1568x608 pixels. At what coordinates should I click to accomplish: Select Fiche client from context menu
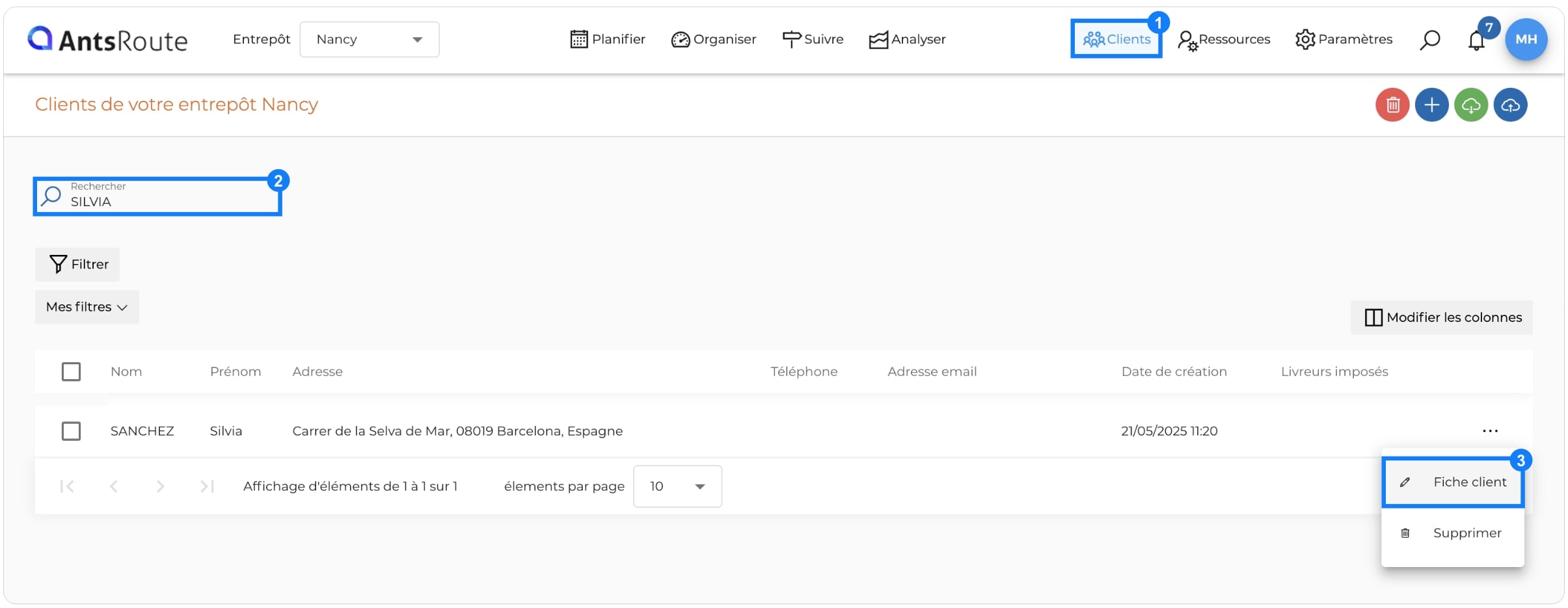pyautogui.click(x=1453, y=482)
